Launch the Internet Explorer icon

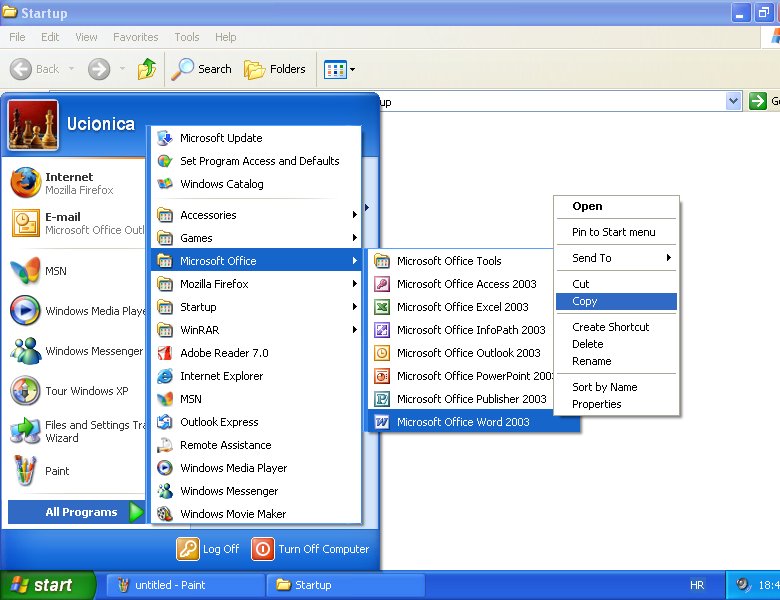click(x=165, y=376)
